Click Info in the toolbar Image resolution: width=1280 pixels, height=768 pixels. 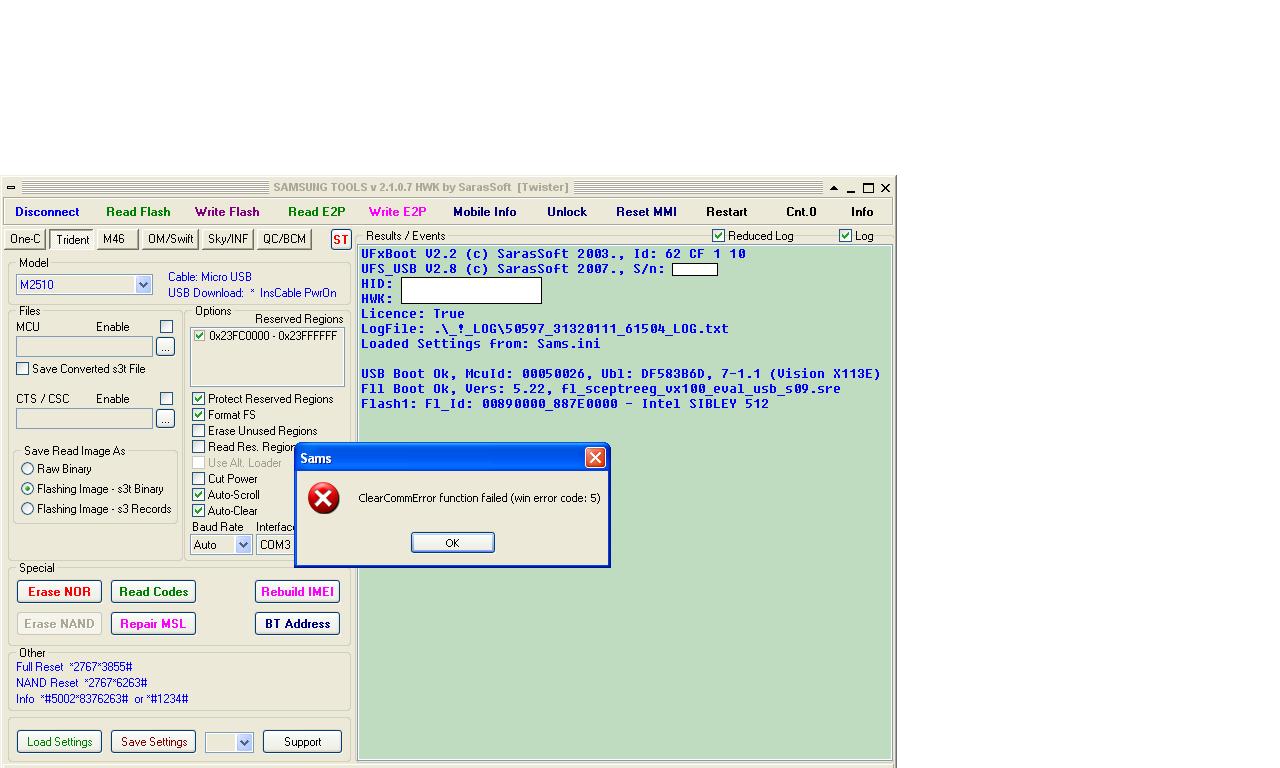[862, 212]
